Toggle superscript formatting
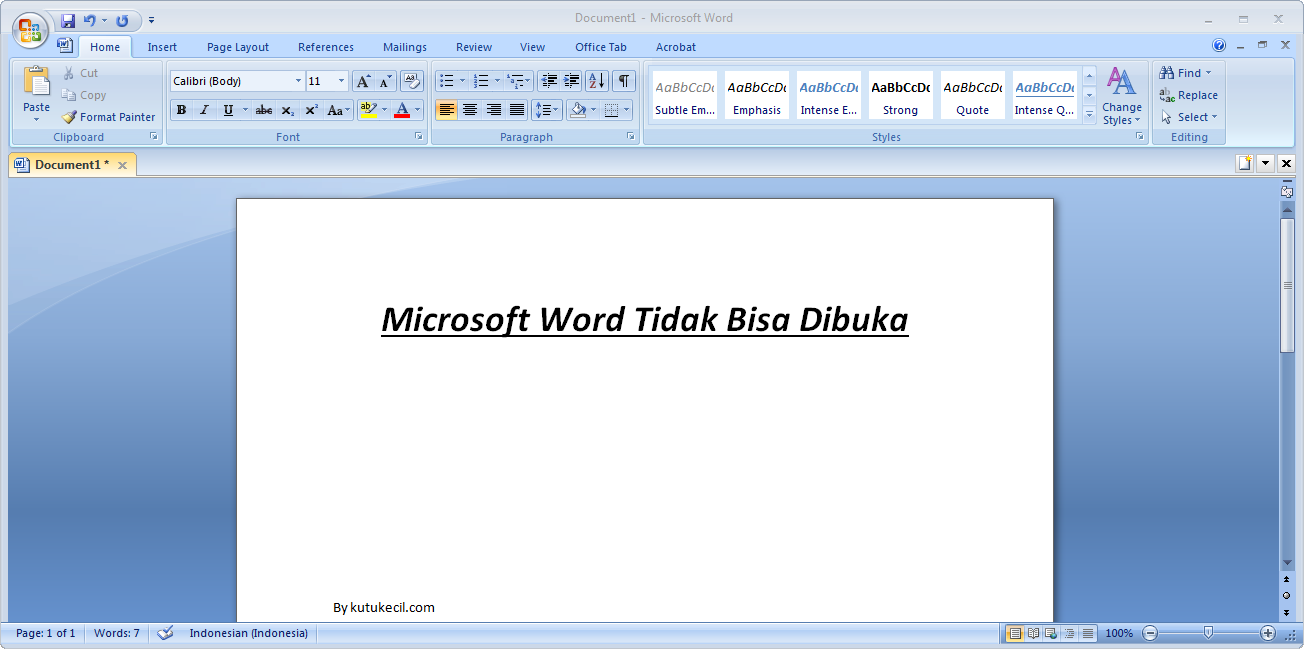 (x=311, y=110)
